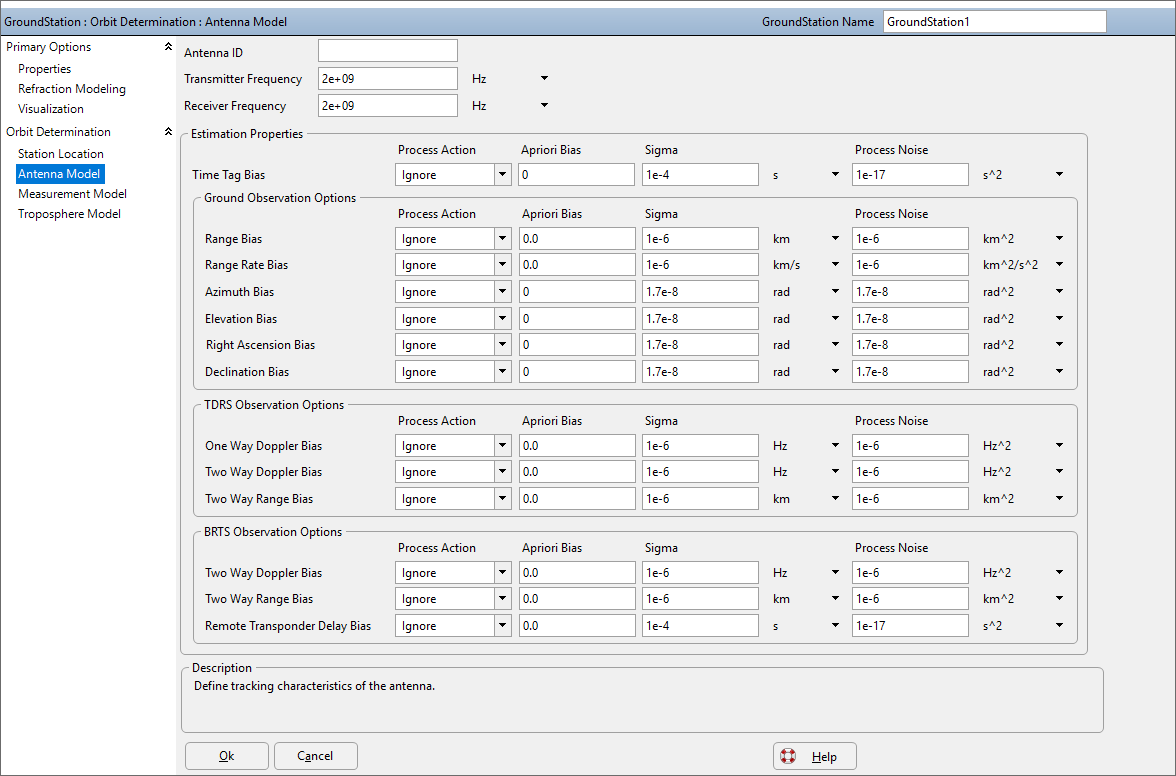
Task: Edit Range Rate Bias Sigma field
Action: pos(700,265)
